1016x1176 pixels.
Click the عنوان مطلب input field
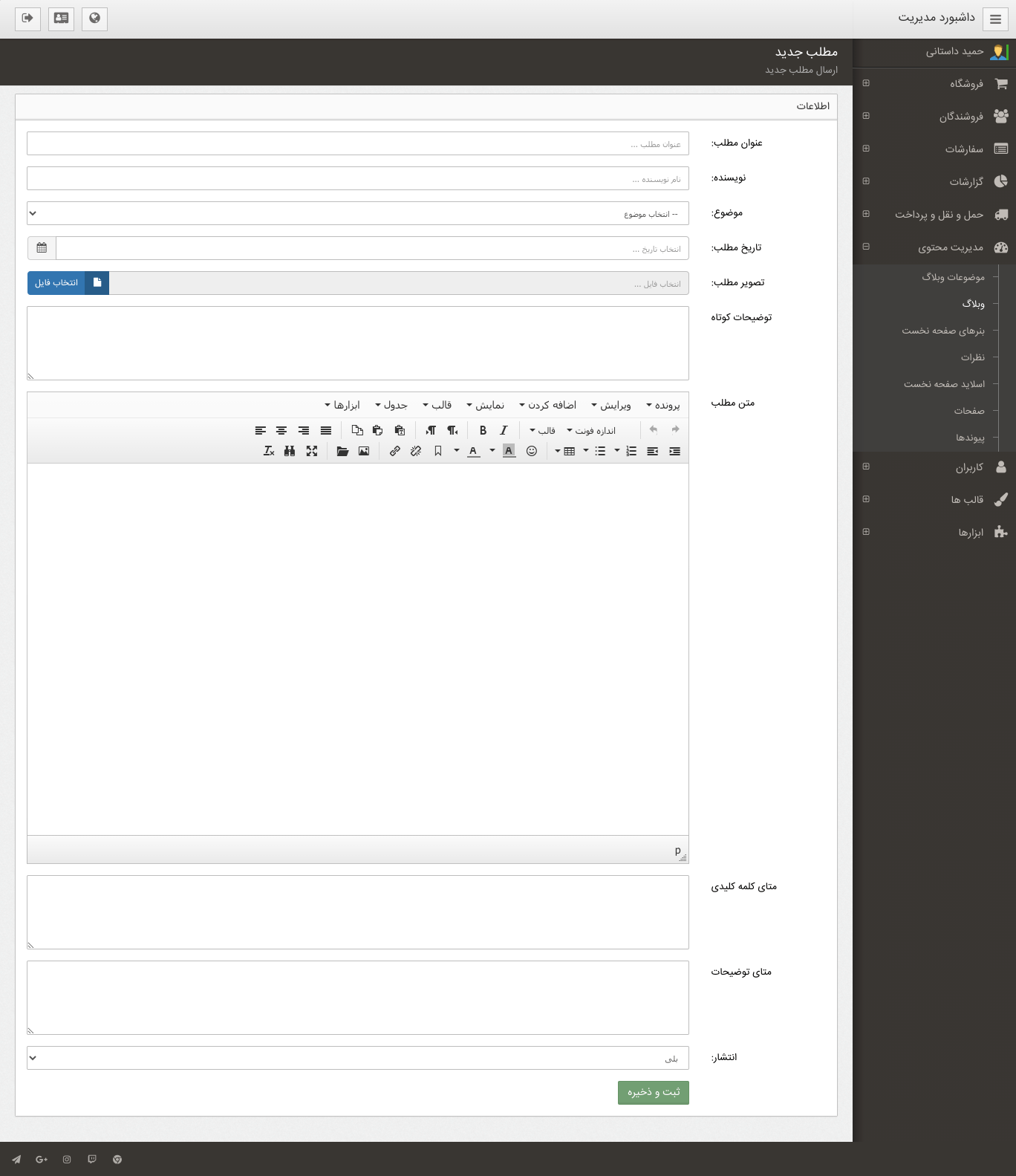[x=358, y=143]
